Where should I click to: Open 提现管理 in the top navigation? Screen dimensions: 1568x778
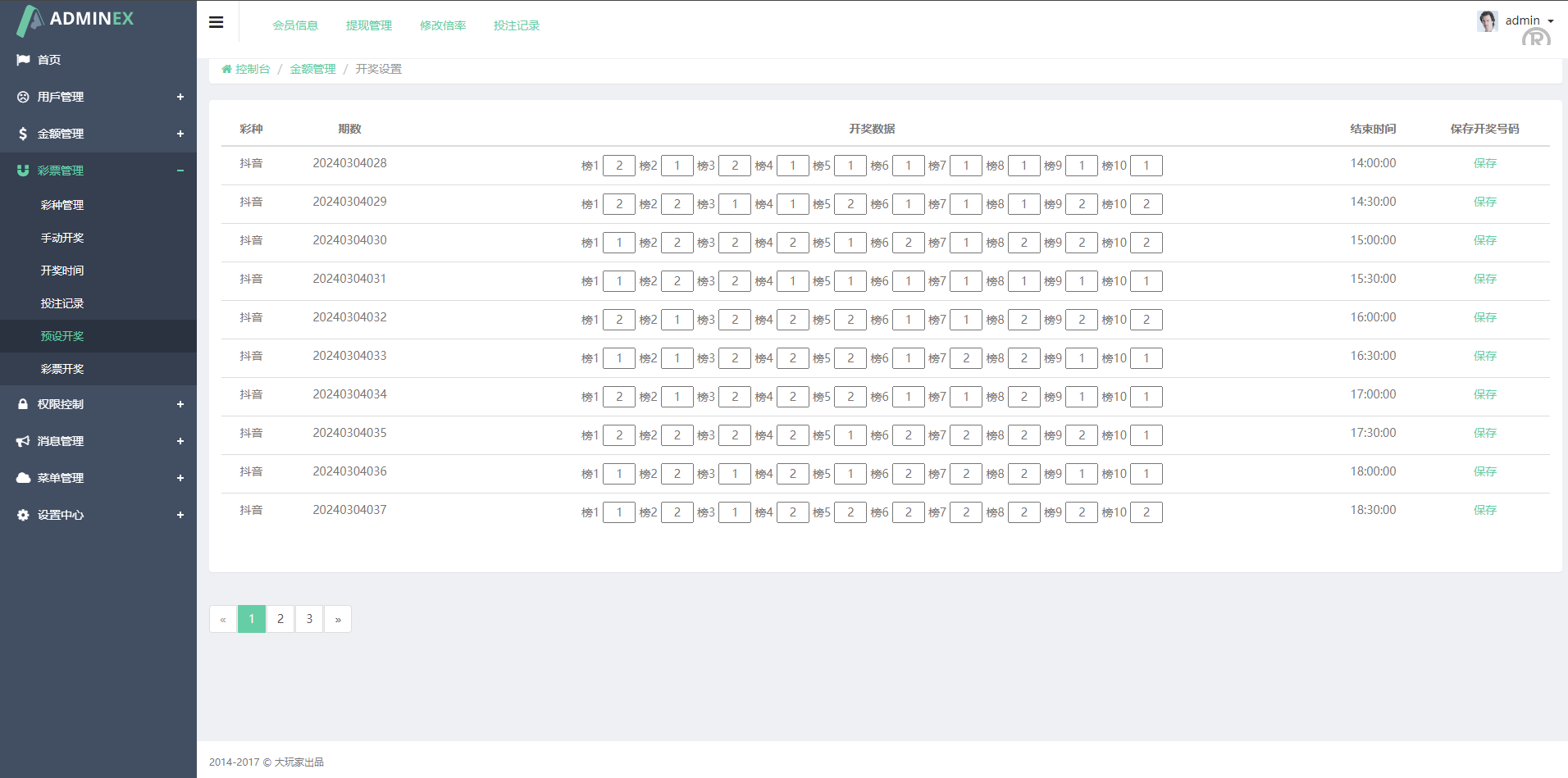(369, 25)
